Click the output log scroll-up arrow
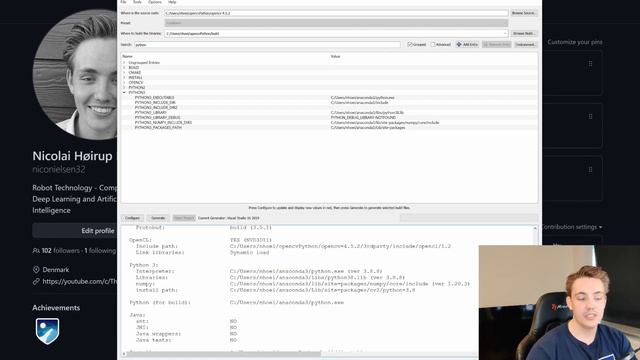Screen dimensions: 640x360 (535, 229)
